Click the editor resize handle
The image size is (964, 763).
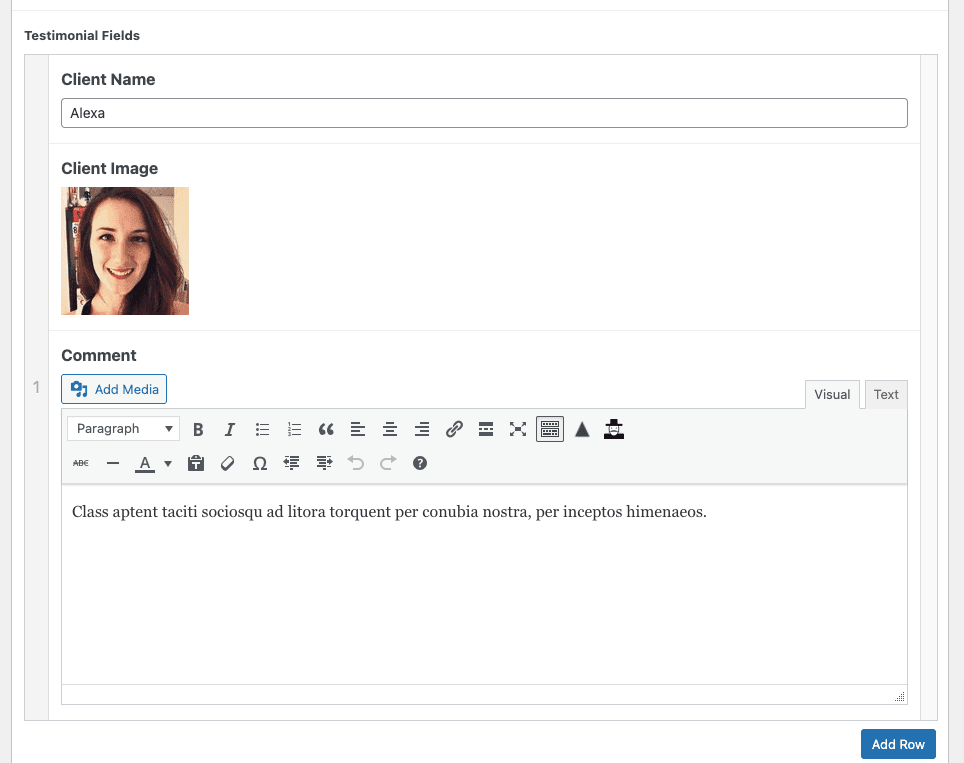(x=900, y=697)
